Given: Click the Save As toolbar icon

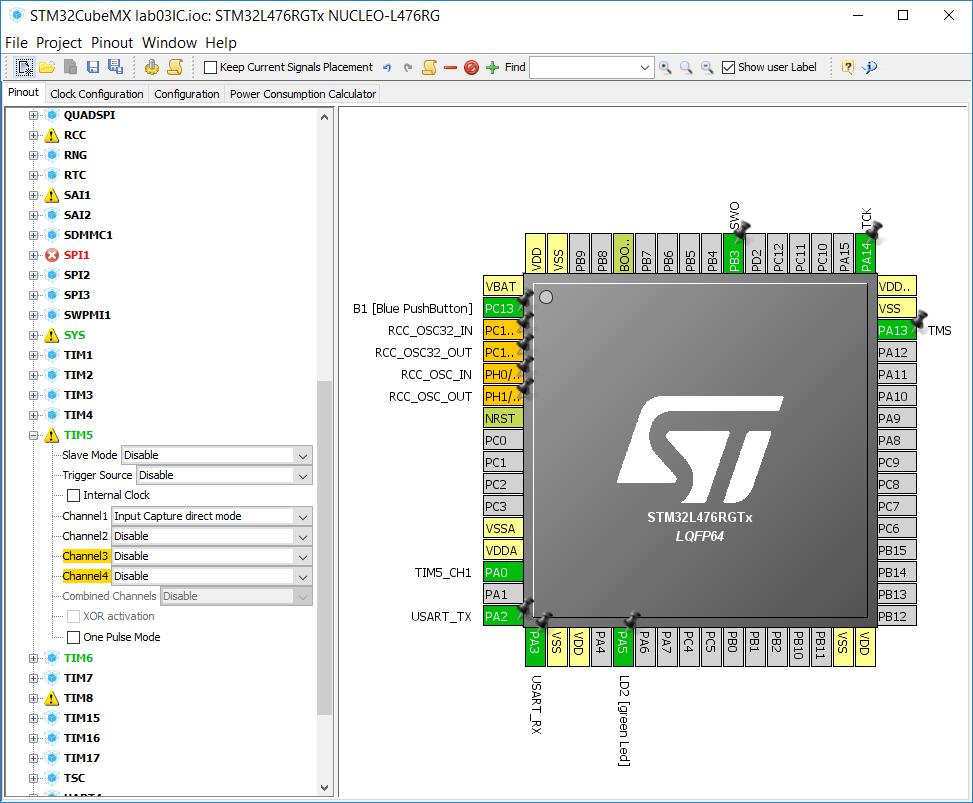Looking at the screenshot, I should click(115, 67).
